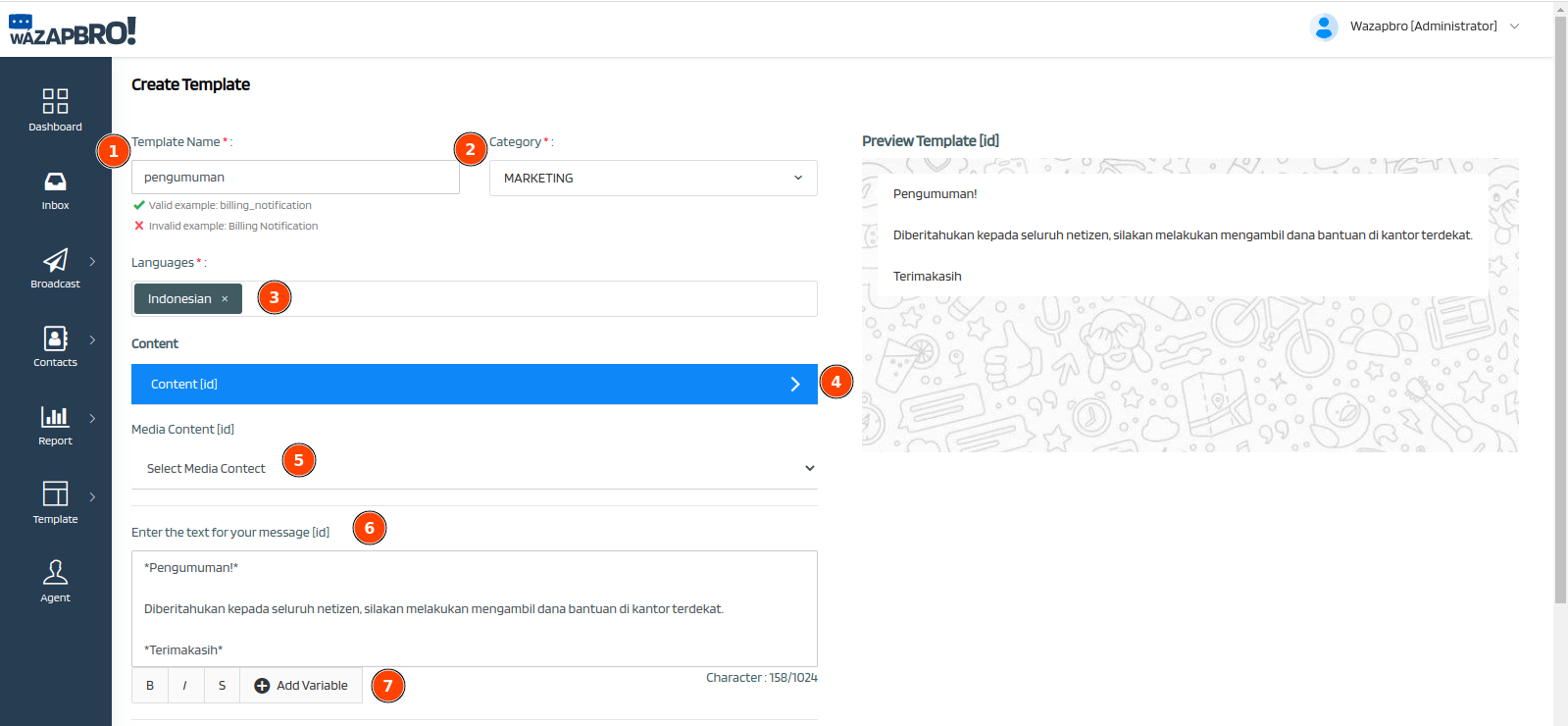The width and height of the screenshot is (1568, 726).
Task: Click the Add Variable button
Action: click(301, 686)
